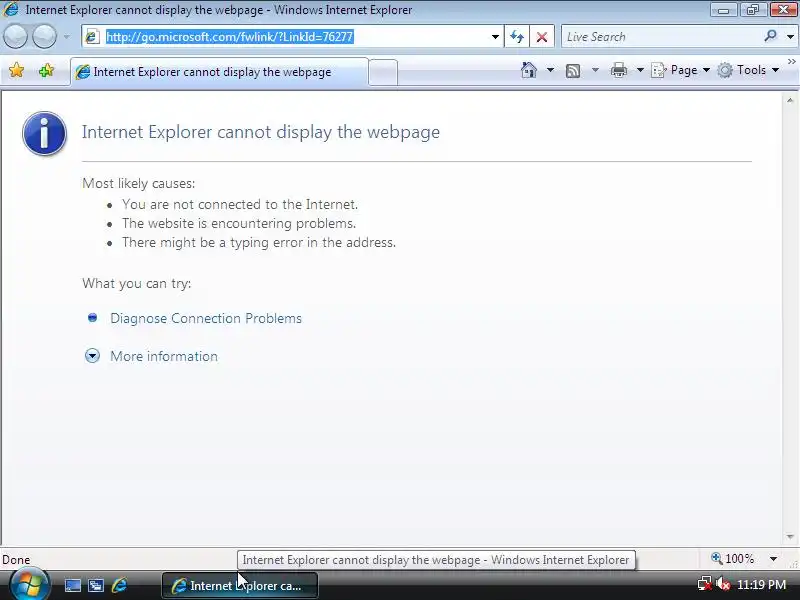Expand the Print options dropdown arrow
Viewport: 800px width, 600px height.
click(640, 70)
